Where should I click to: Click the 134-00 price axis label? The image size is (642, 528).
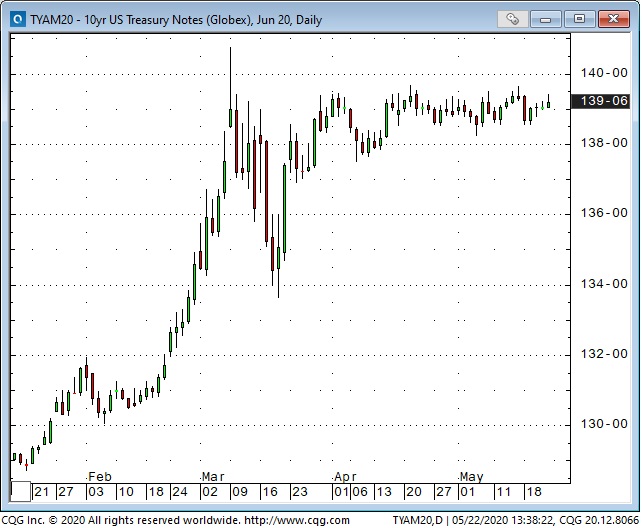pos(604,284)
